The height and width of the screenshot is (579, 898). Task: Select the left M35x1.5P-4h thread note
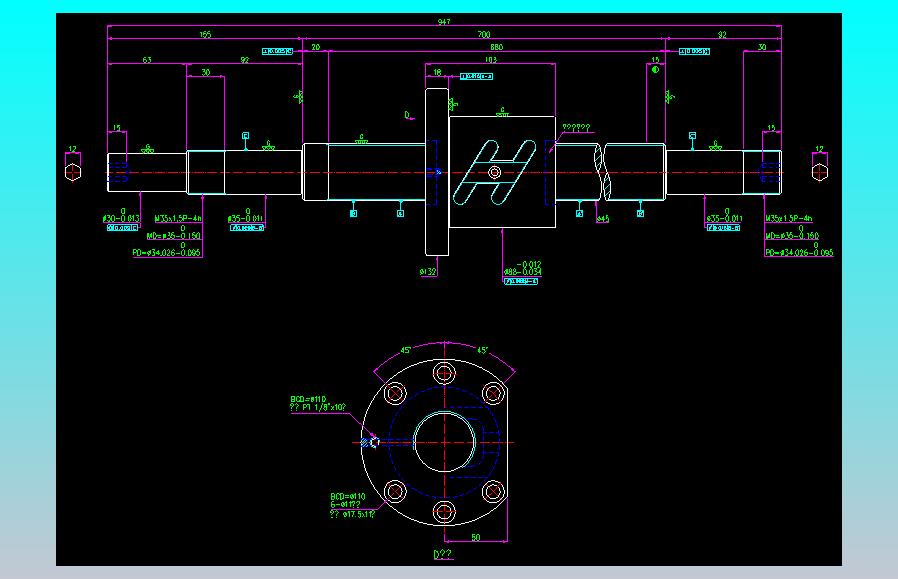coord(178,218)
